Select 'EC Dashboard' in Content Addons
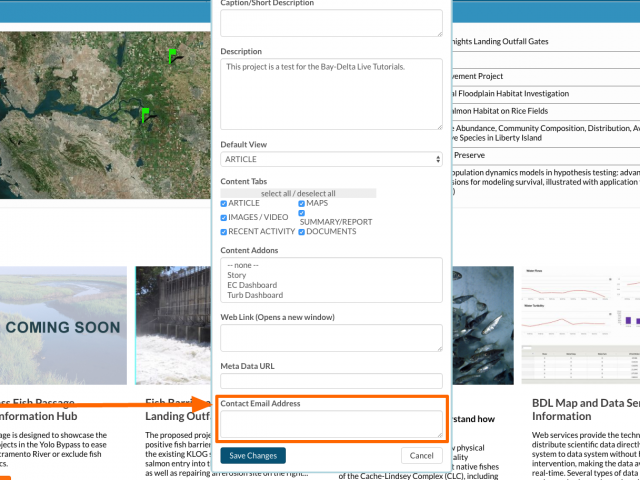The width and height of the screenshot is (640, 480). click(x=252, y=285)
